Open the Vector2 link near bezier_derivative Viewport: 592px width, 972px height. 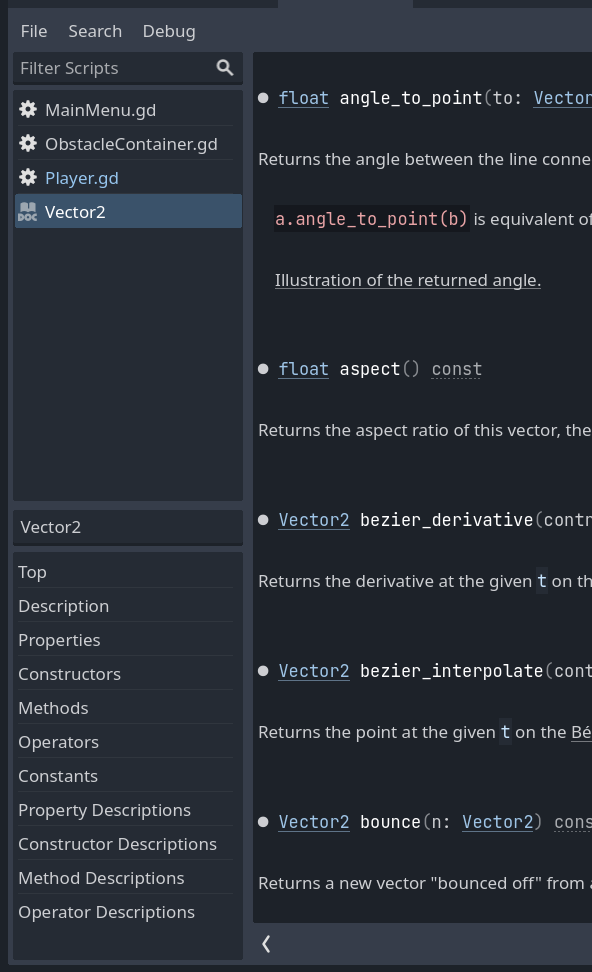313,519
